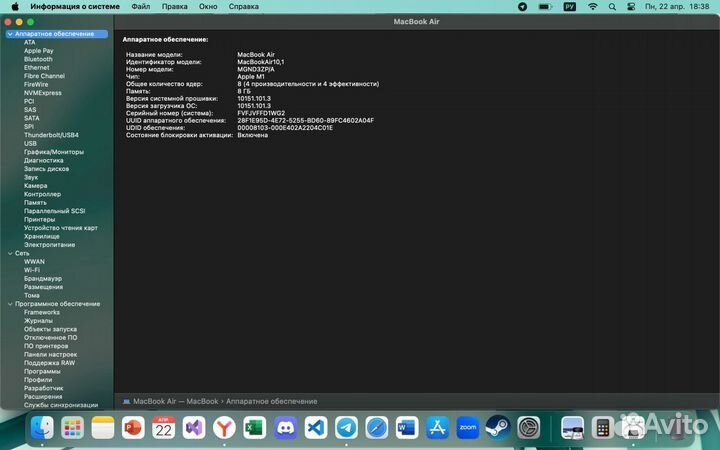Click the location arrow status icon

pyautogui.click(x=523, y=7)
